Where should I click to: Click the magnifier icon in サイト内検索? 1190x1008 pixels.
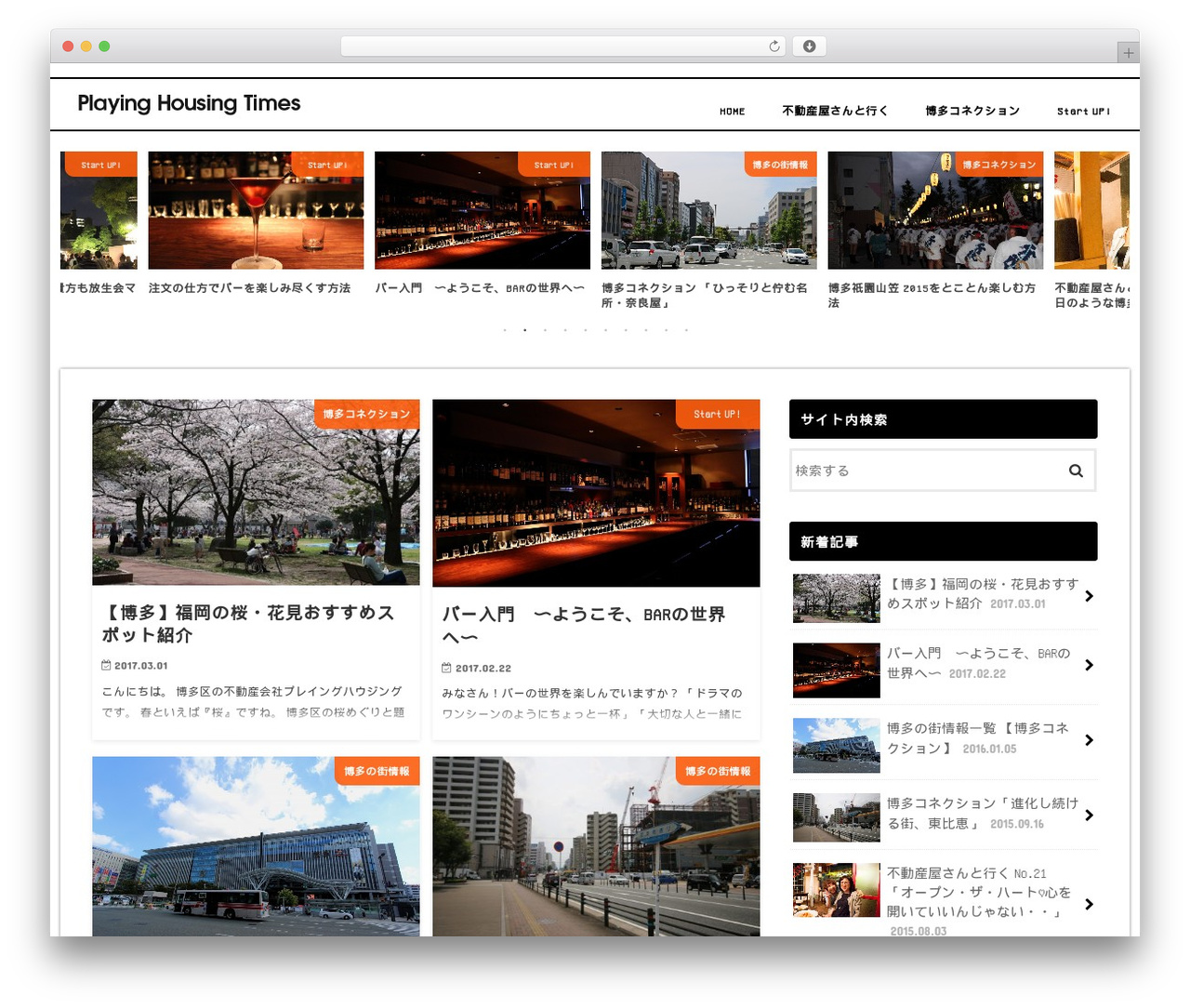1076,471
